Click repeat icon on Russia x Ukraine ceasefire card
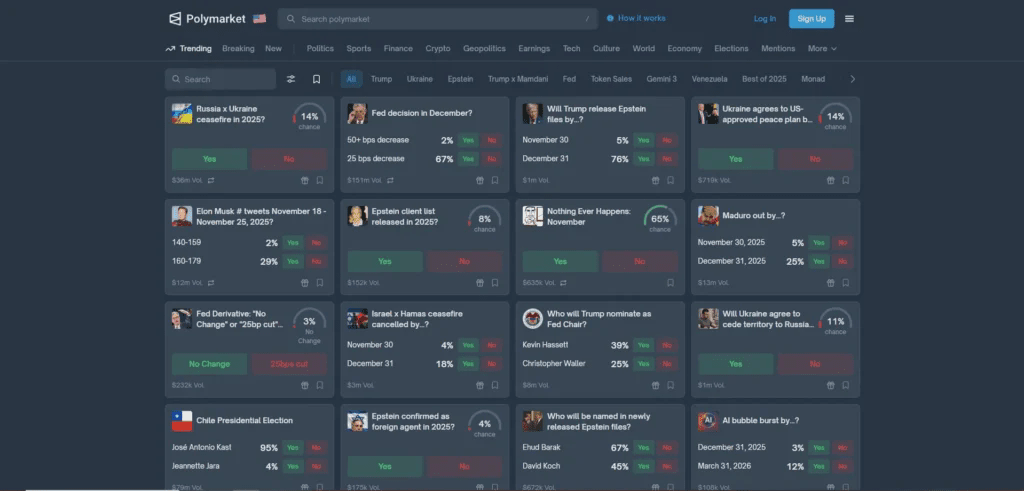Image resolution: width=1024 pixels, height=491 pixels. [211, 180]
